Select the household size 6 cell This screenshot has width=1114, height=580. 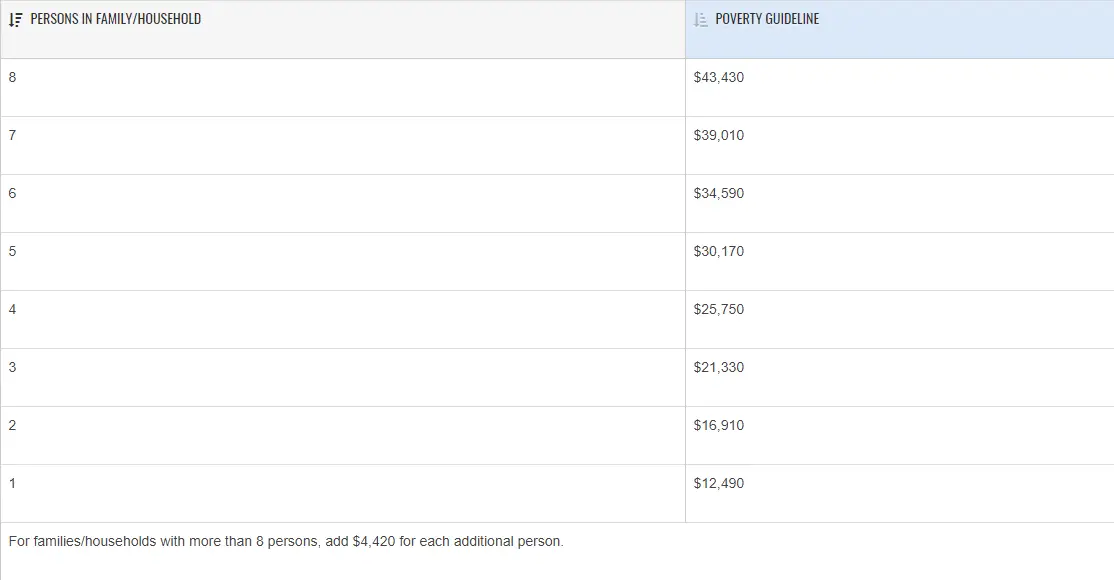point(12,194)
